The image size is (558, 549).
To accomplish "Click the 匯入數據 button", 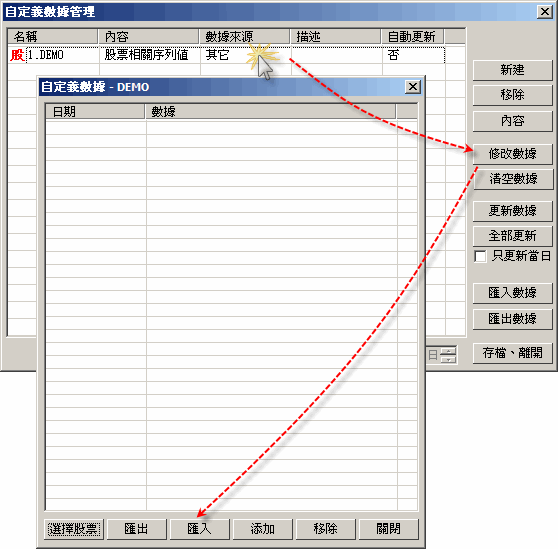I will click(512, 293).
